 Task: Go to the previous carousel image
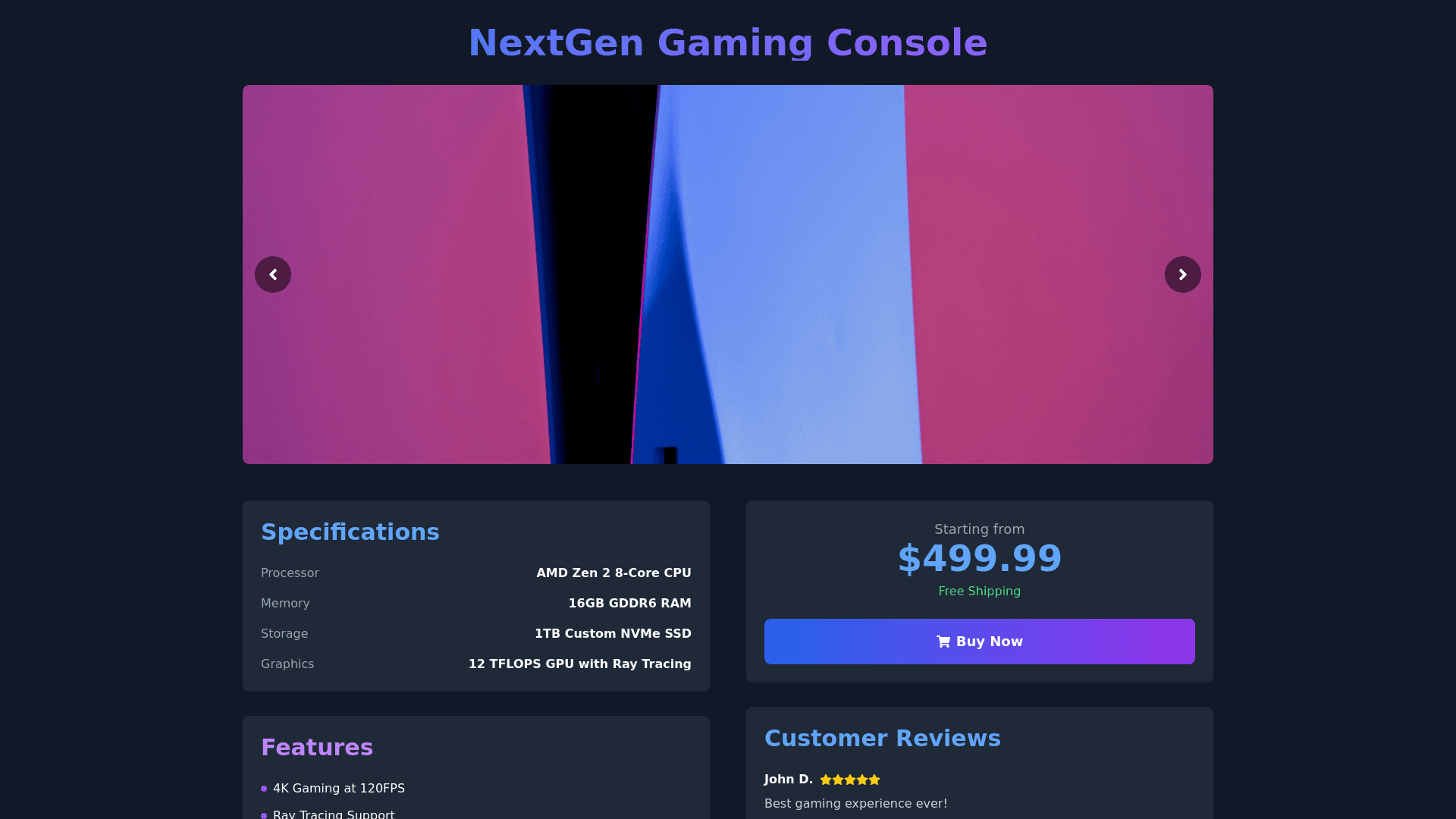click(273, 275)
